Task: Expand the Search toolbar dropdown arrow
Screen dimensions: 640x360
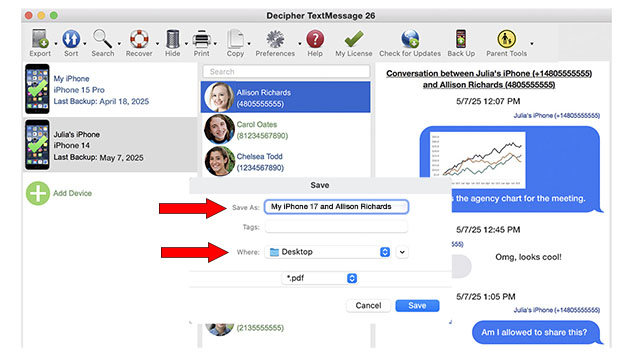Action: (x=119, y=43)
